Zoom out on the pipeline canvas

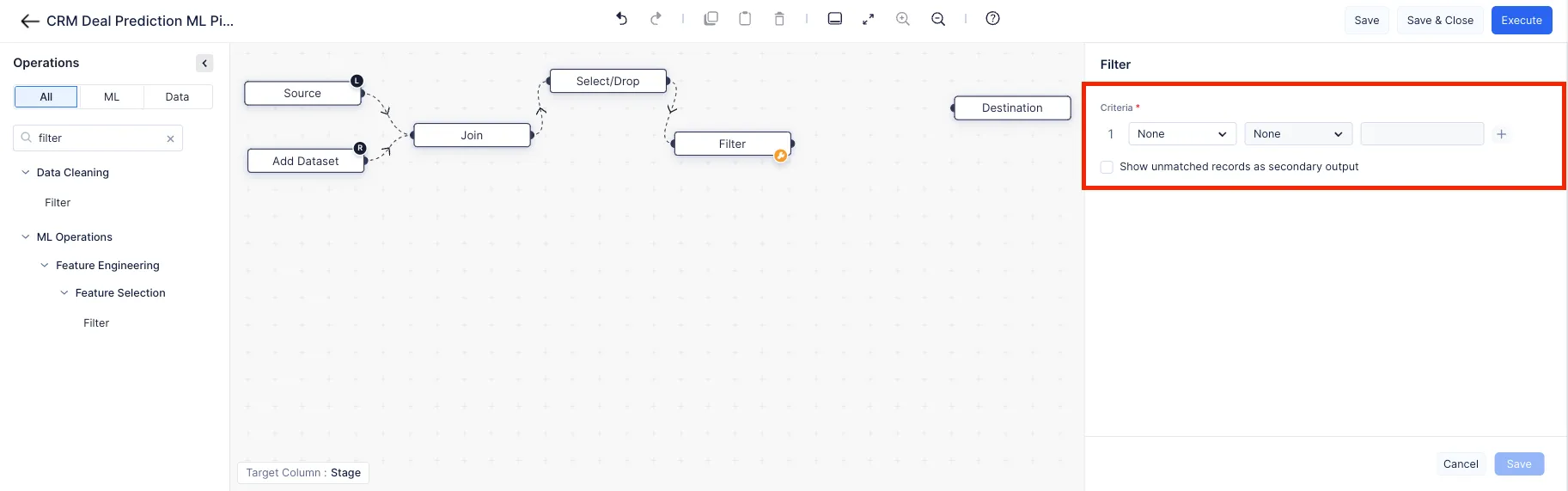[x=938, y=19]
